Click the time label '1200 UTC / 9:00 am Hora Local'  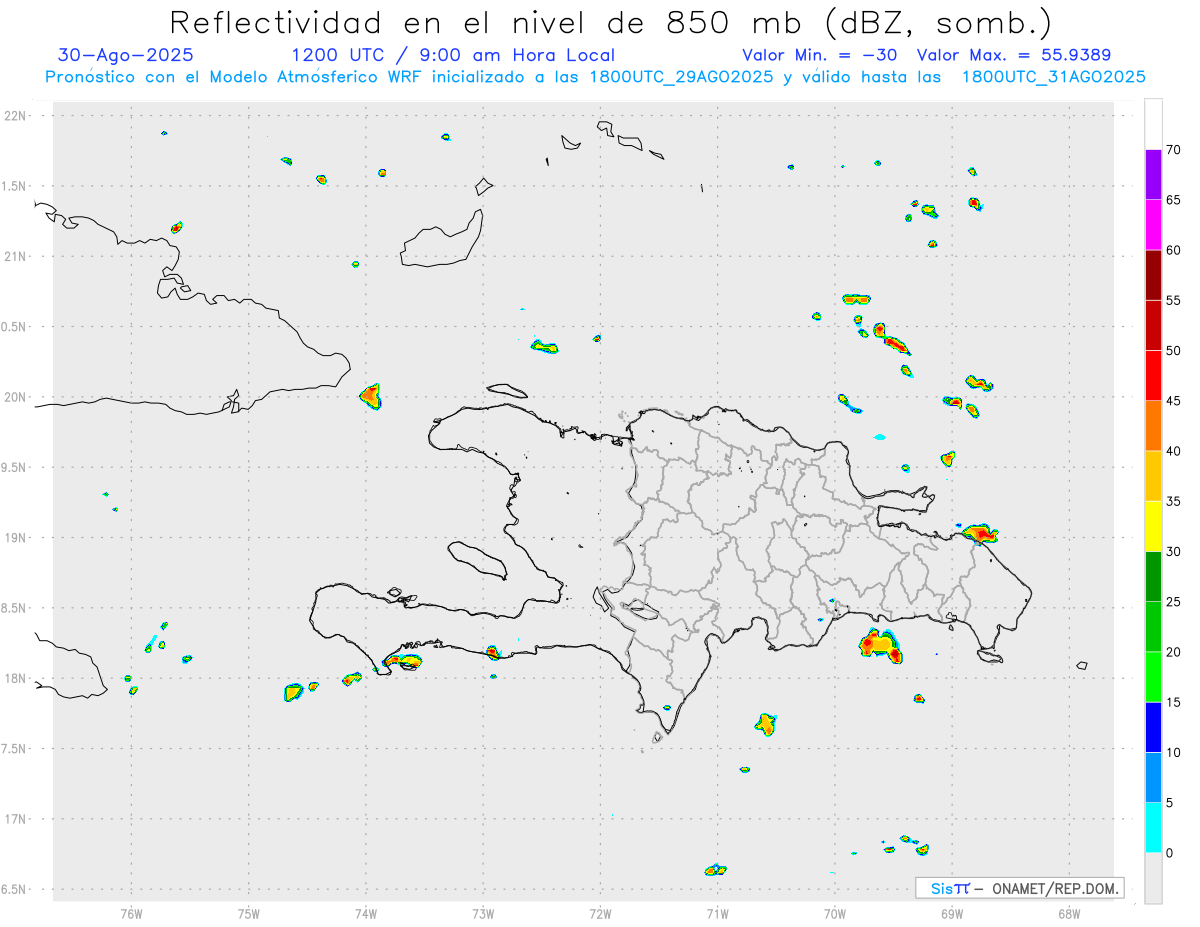(x=453, y=55)
